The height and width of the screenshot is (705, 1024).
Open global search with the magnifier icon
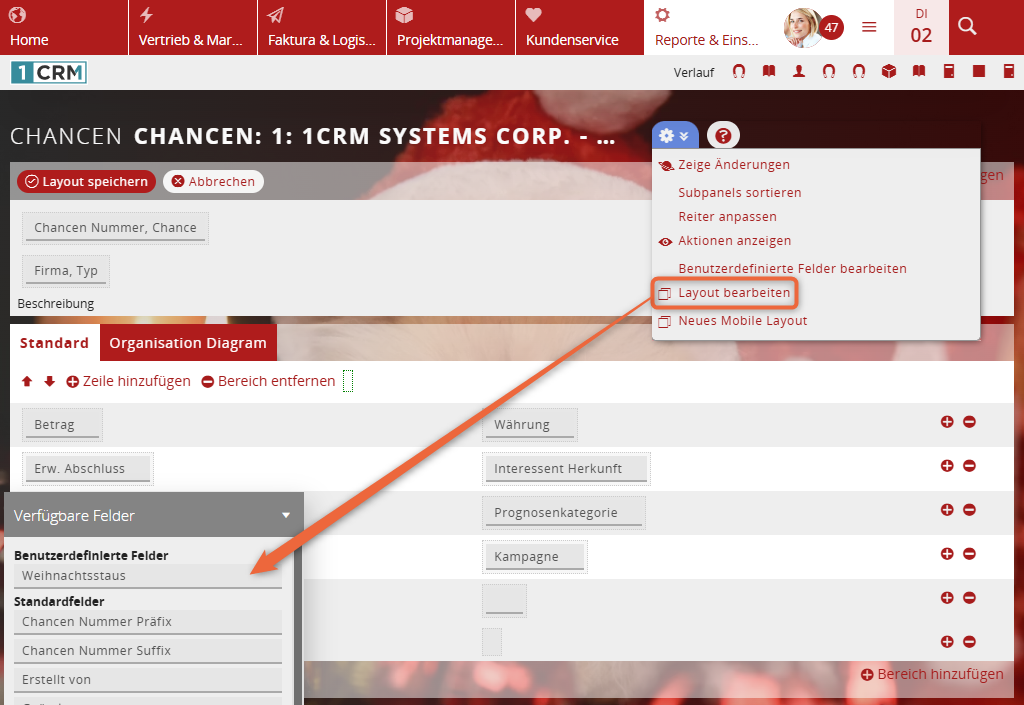pyautogui.click(x=966, y=27)
